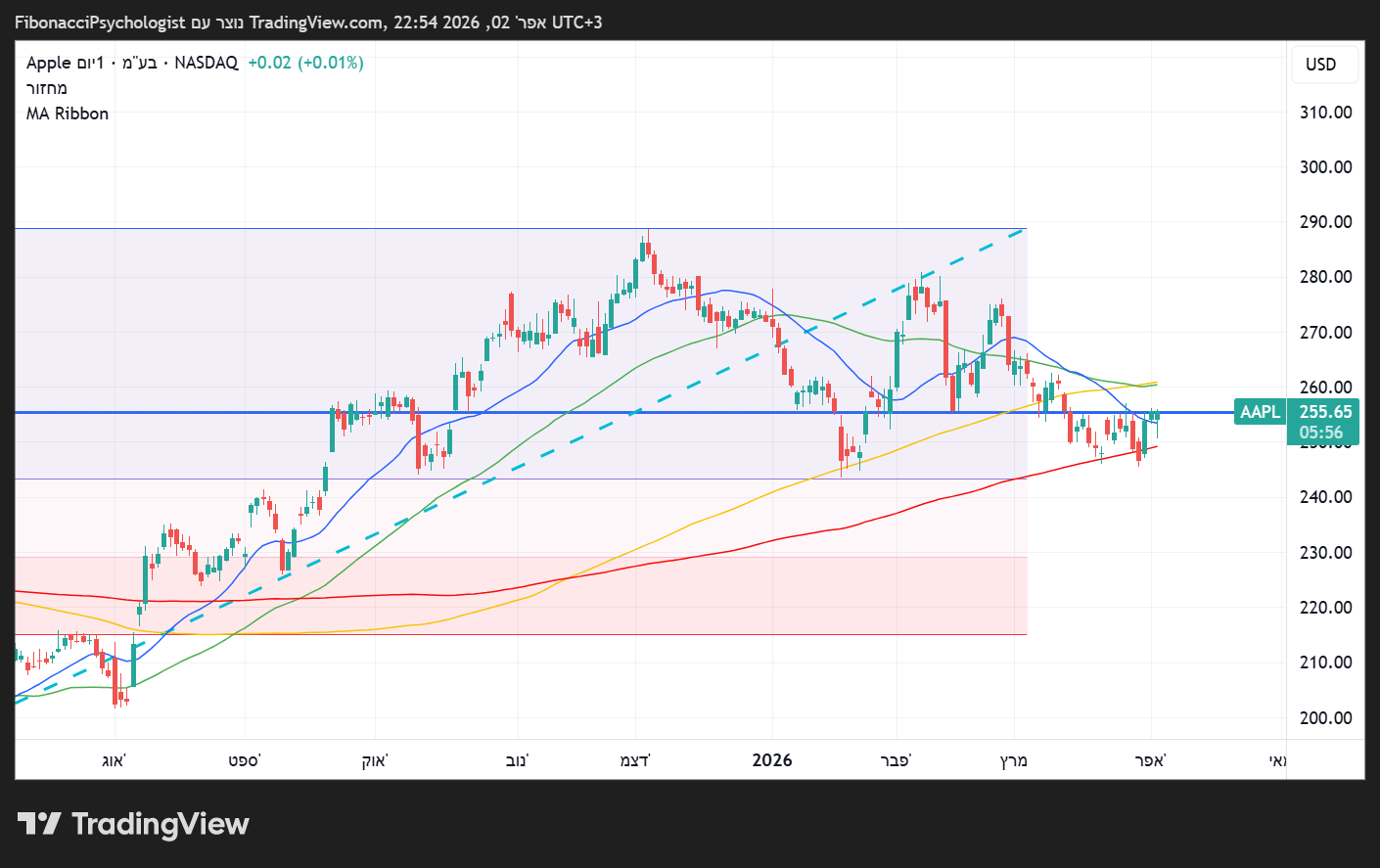
Task: Click the 2026 year label on time axis
Action: coord(771,760)
